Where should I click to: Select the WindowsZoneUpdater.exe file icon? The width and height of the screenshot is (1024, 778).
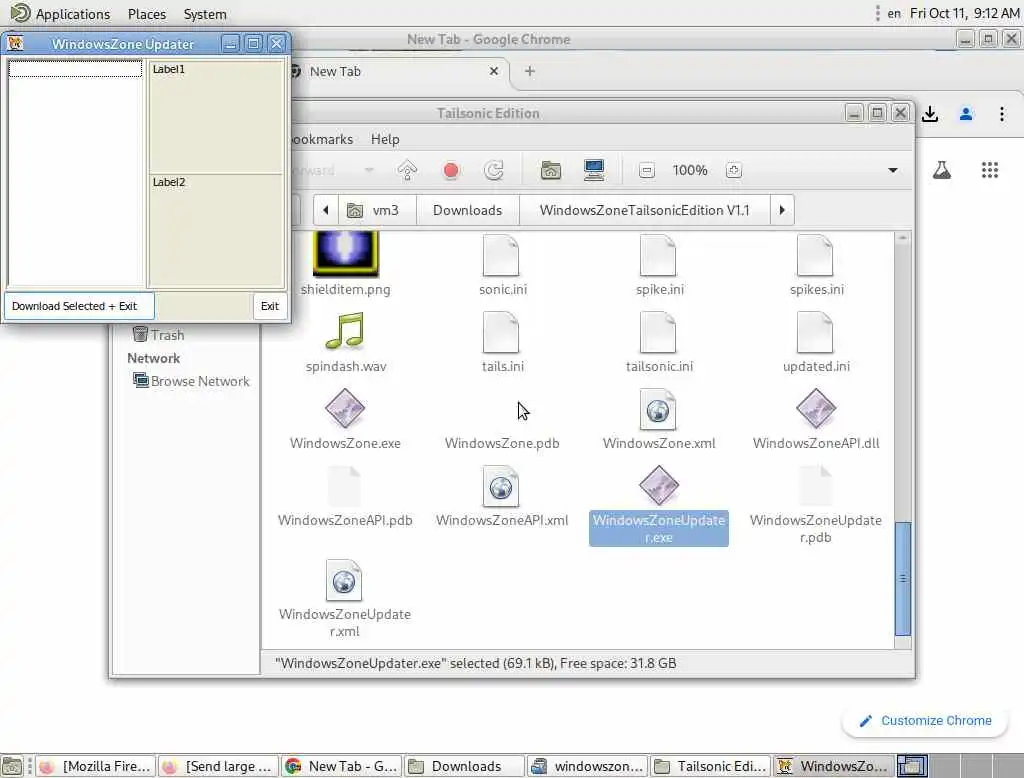658,486
